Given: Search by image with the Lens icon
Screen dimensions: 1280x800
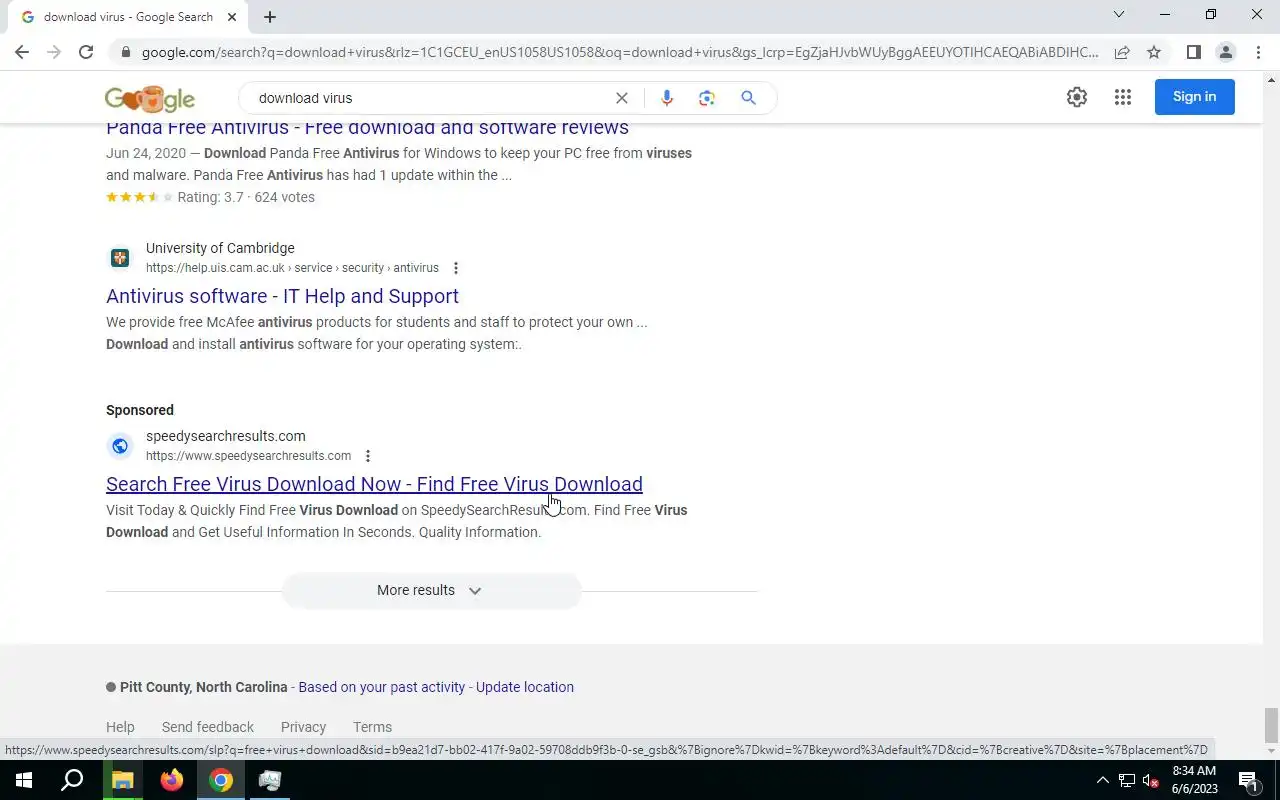Looking at the screenshot, I should [707, 98].
